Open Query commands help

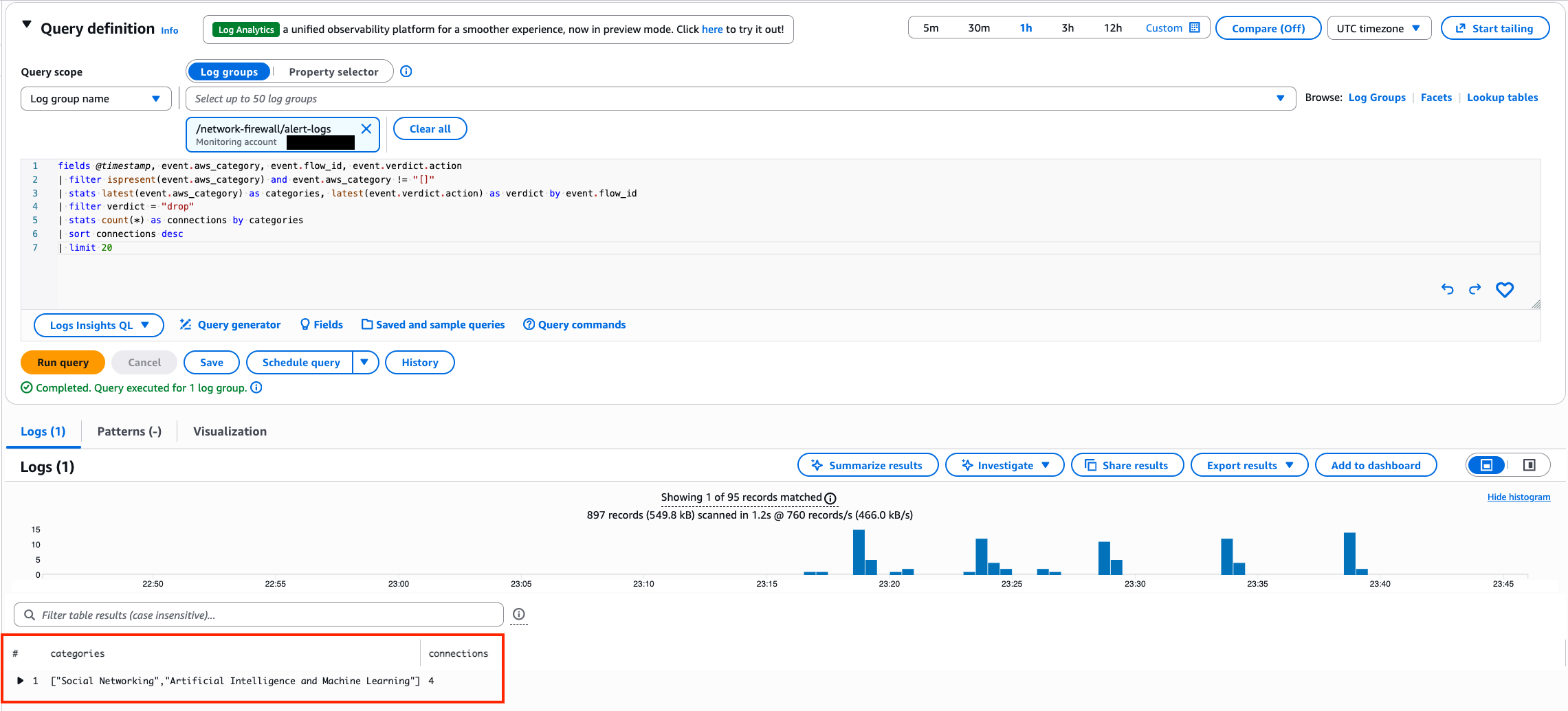pos(575,324)
